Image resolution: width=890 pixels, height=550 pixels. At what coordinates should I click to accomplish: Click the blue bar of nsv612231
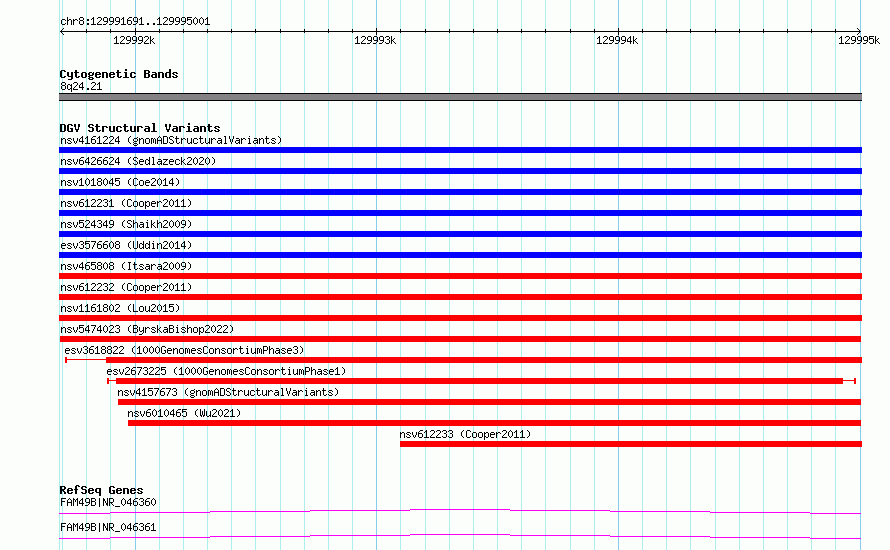(460, 213)
